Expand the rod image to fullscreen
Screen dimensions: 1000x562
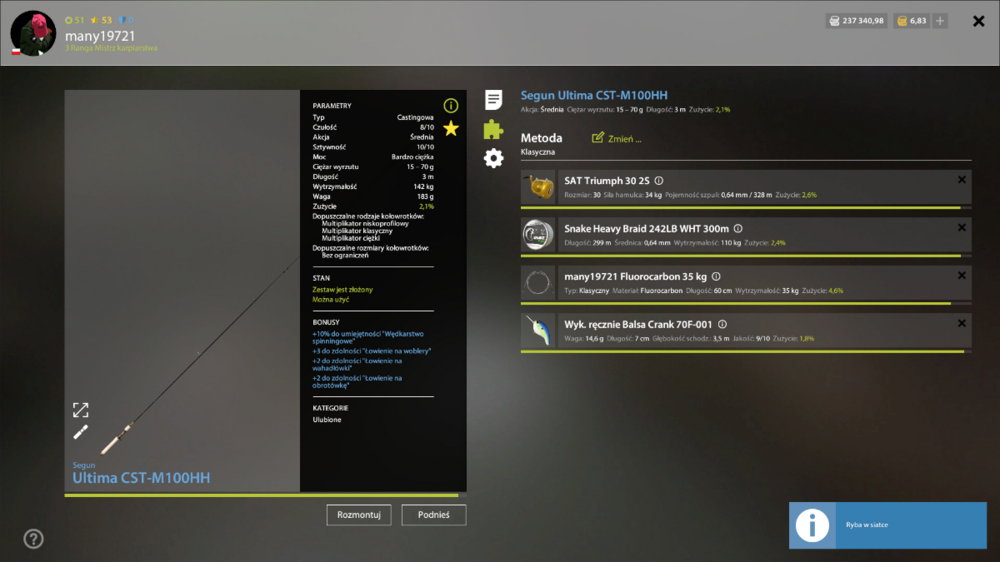(x=80, y=410)
